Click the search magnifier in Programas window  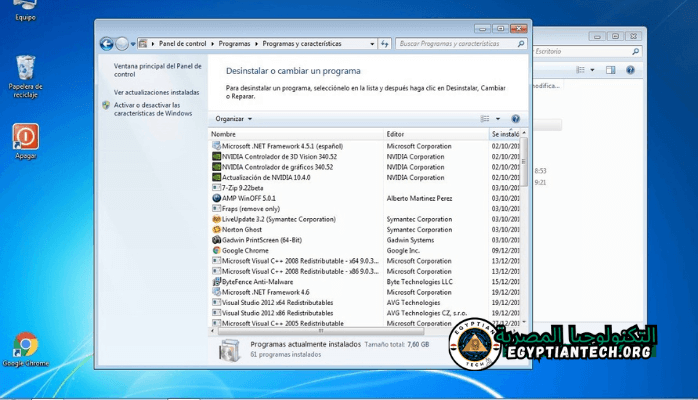[520, 44]
